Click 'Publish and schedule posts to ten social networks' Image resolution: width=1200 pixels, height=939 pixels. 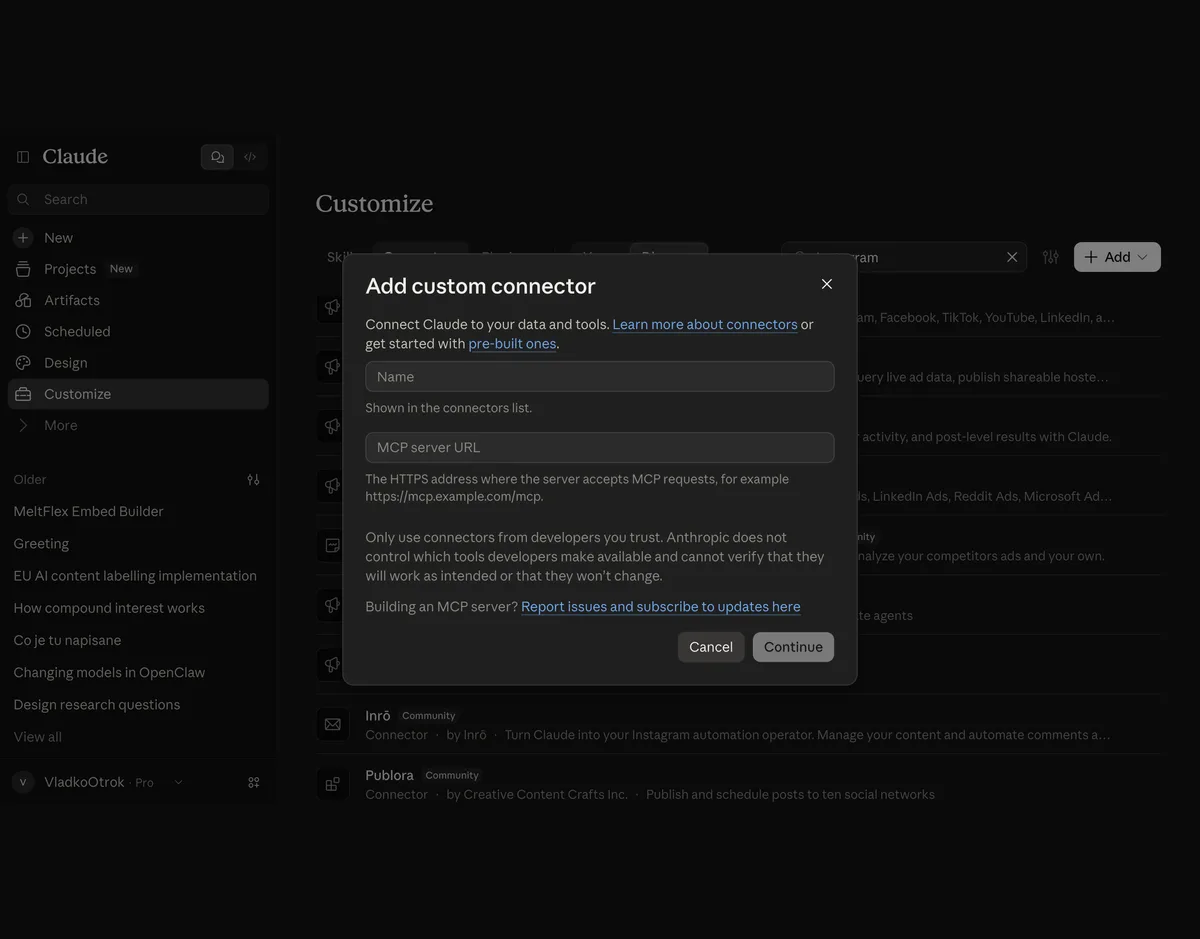(x=790, y=794)
